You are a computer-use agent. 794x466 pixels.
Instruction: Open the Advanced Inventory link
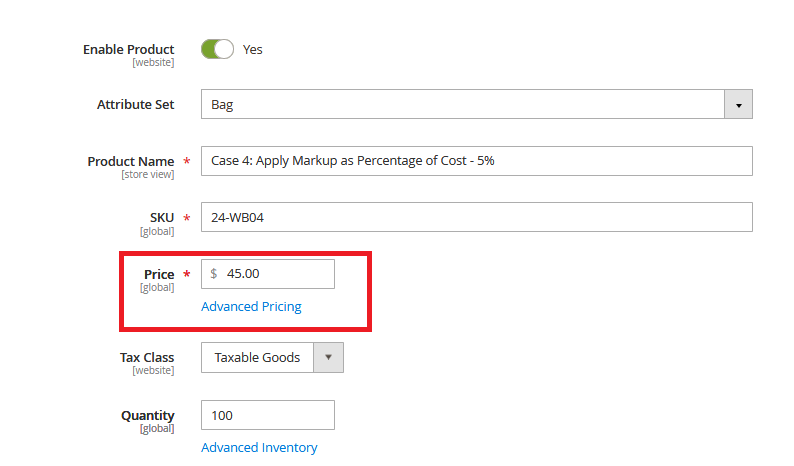(x=259, y=448)
